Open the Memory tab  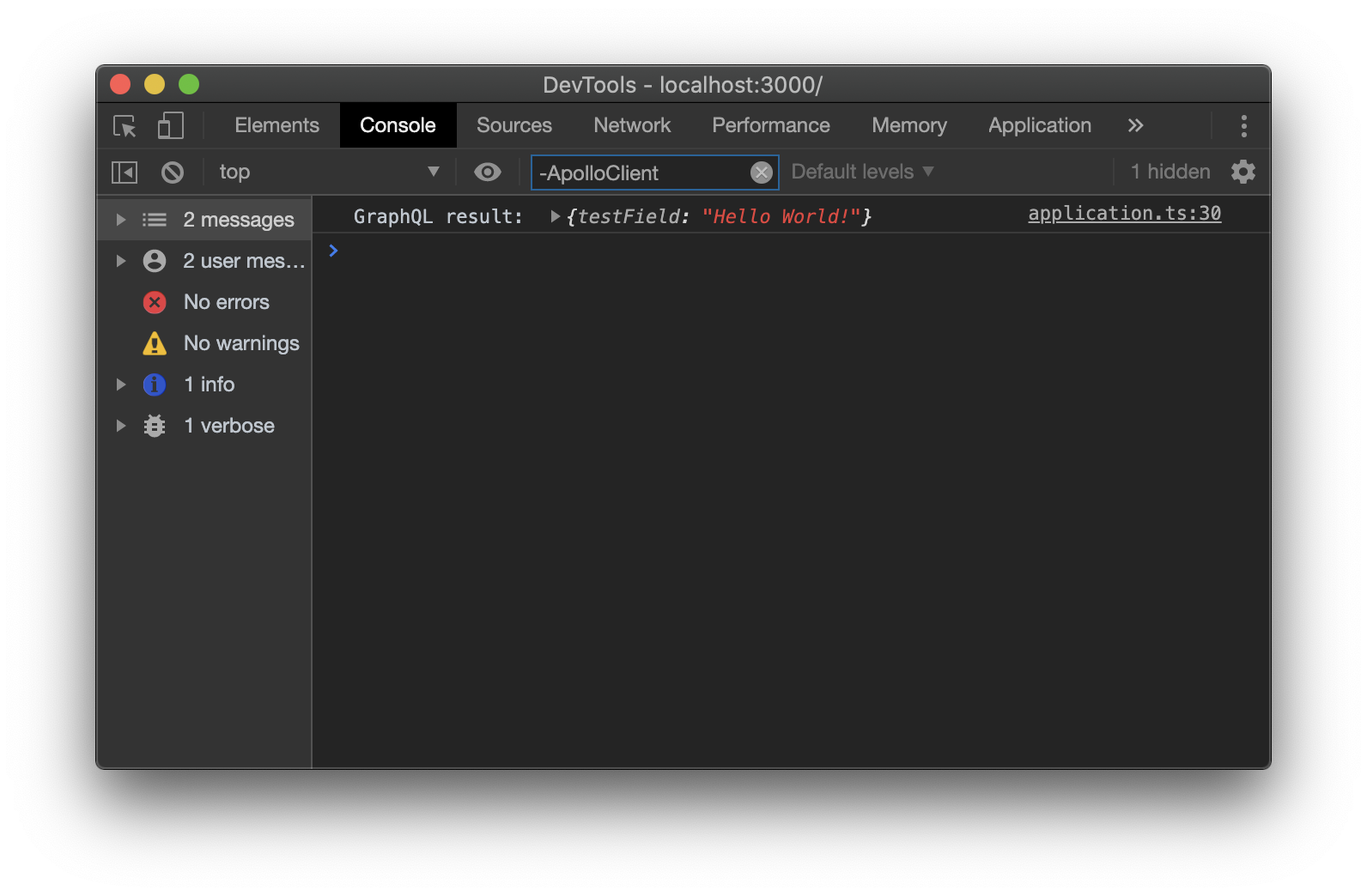coord(909,125)
